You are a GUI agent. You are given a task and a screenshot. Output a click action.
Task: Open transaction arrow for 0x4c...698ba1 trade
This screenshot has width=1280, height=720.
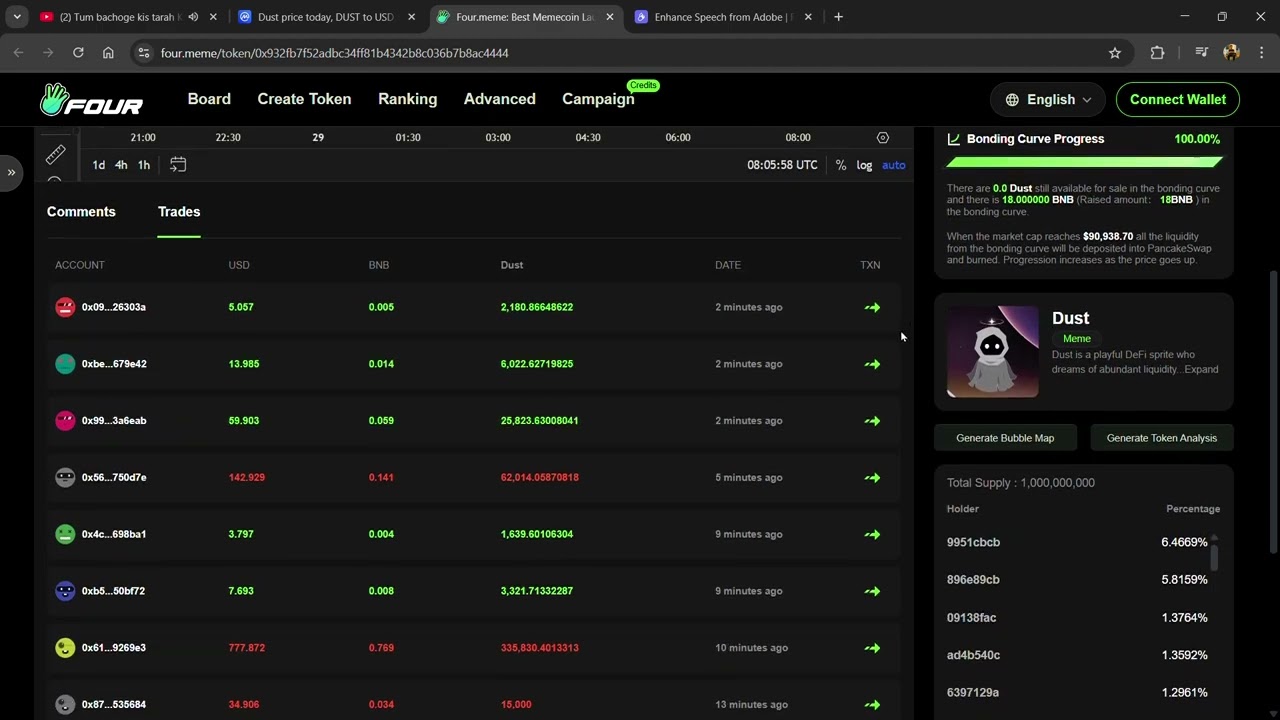click(x=873, y=535)
